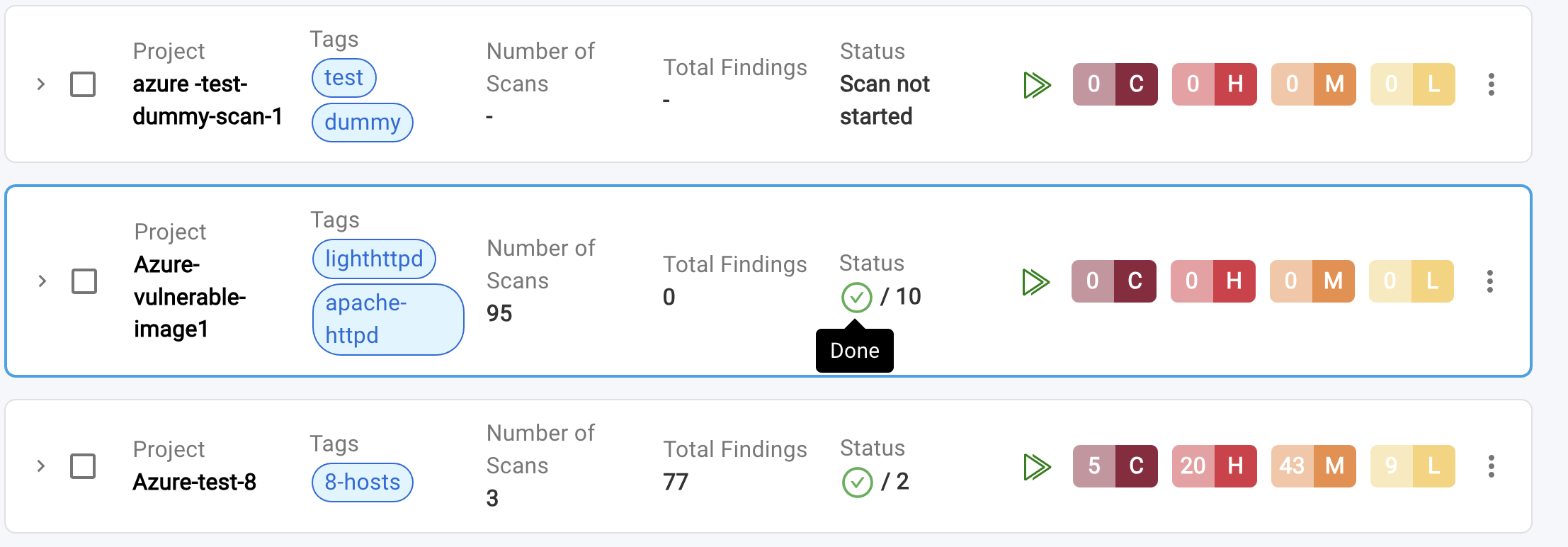Image resolution: width=1568 pixels, height=547 pixels.
Task: Launch scan for Azure-test-8 project
Action: [x=1037, y=467]
